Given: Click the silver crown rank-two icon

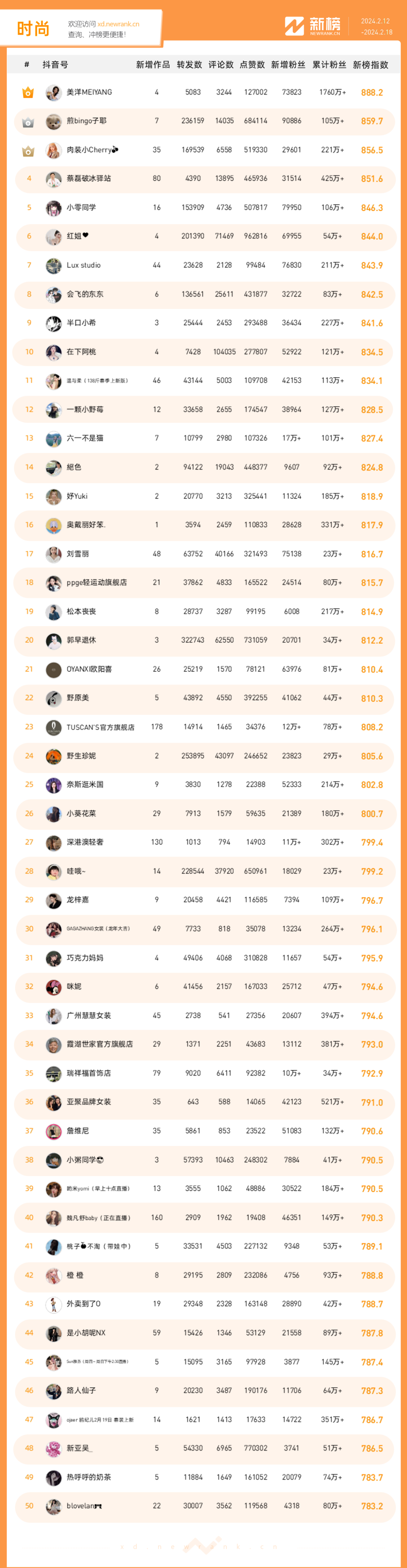Looking at the screenshot, I should click(x=28, y=122).
